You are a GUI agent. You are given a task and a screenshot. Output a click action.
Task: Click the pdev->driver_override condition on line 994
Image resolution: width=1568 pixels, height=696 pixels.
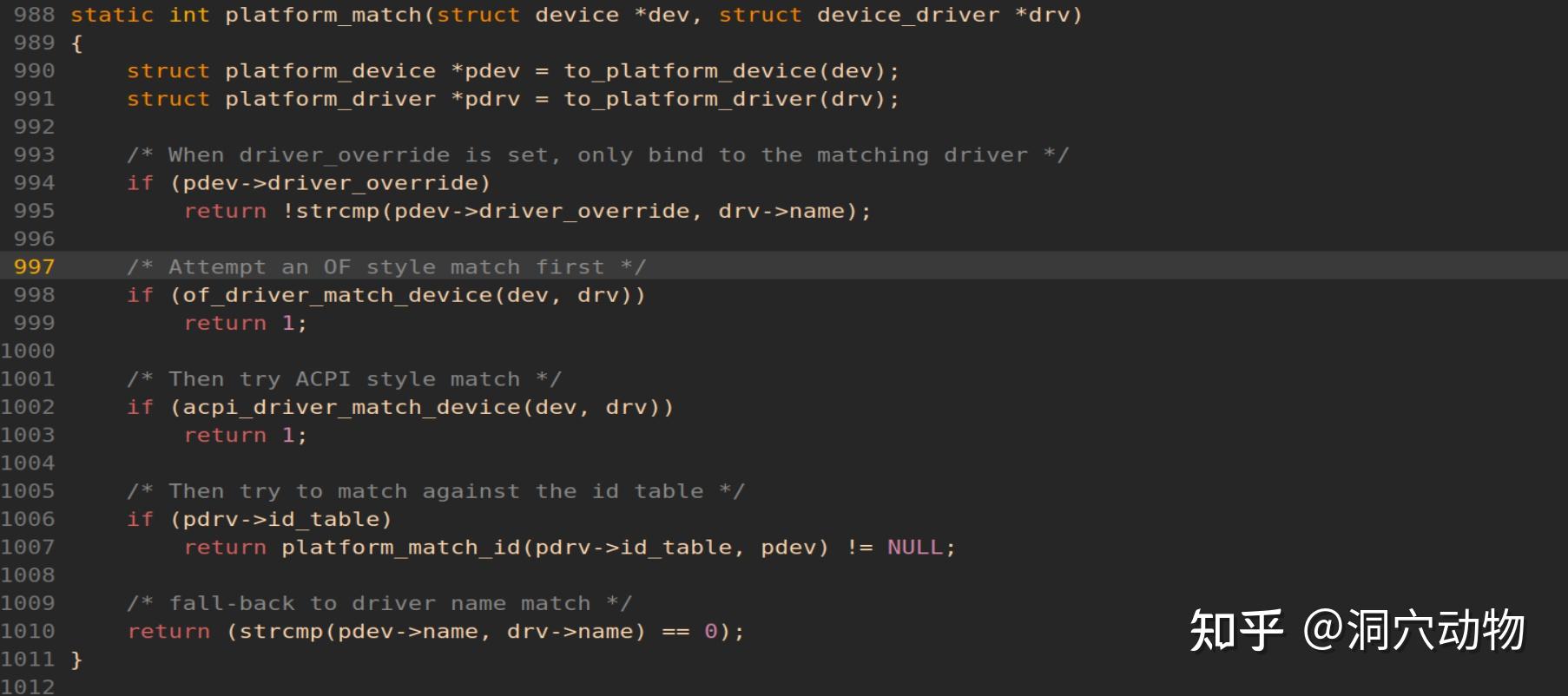[330, 183]
